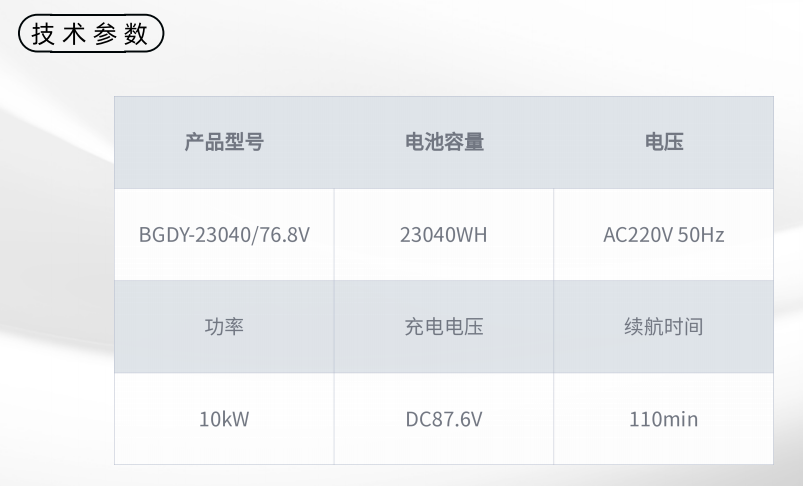This screenshot has height=486, width=803.
Task: Click the DC87.6V charging voltage value
Action: click(x=444, y=419)
